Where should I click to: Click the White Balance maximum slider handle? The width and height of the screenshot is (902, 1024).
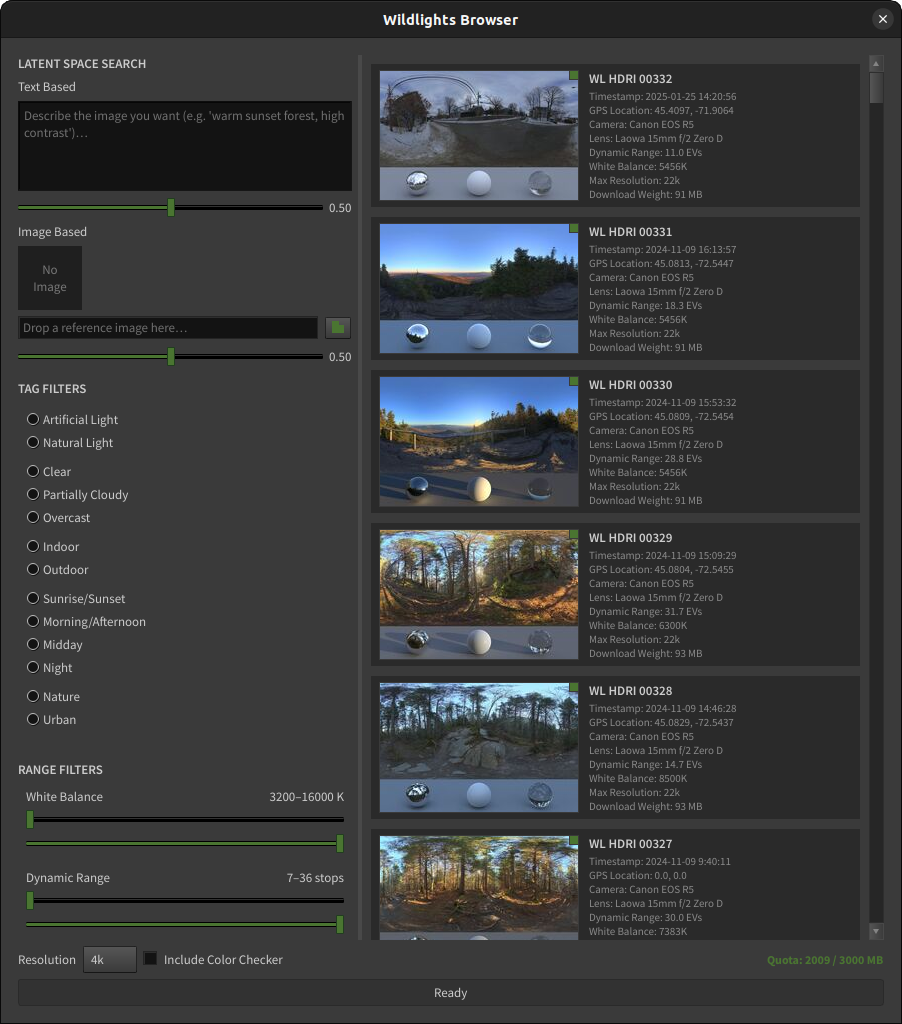pyautogui.click(x=340, y=843)
